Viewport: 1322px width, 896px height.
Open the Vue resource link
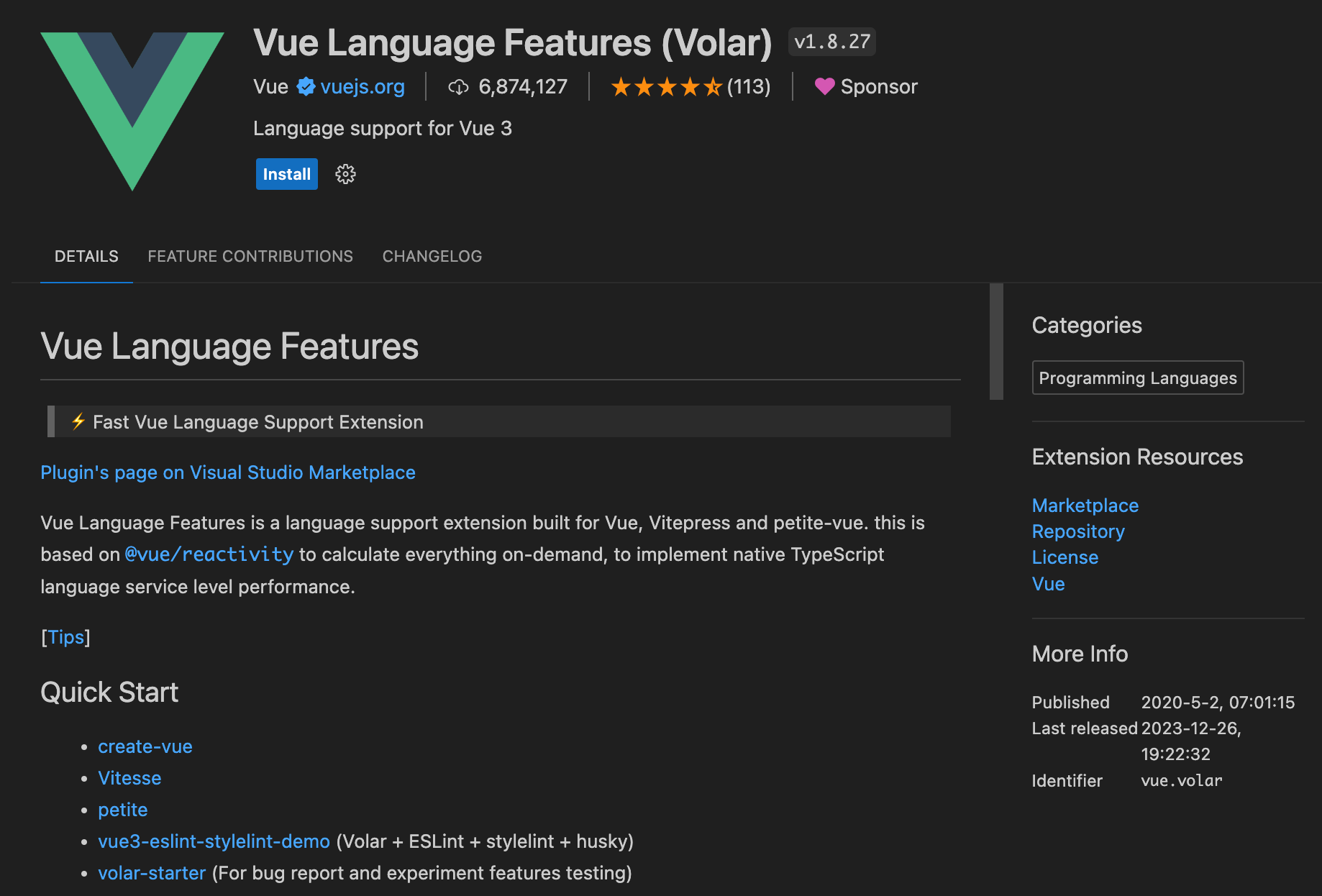coord(1049,584)
